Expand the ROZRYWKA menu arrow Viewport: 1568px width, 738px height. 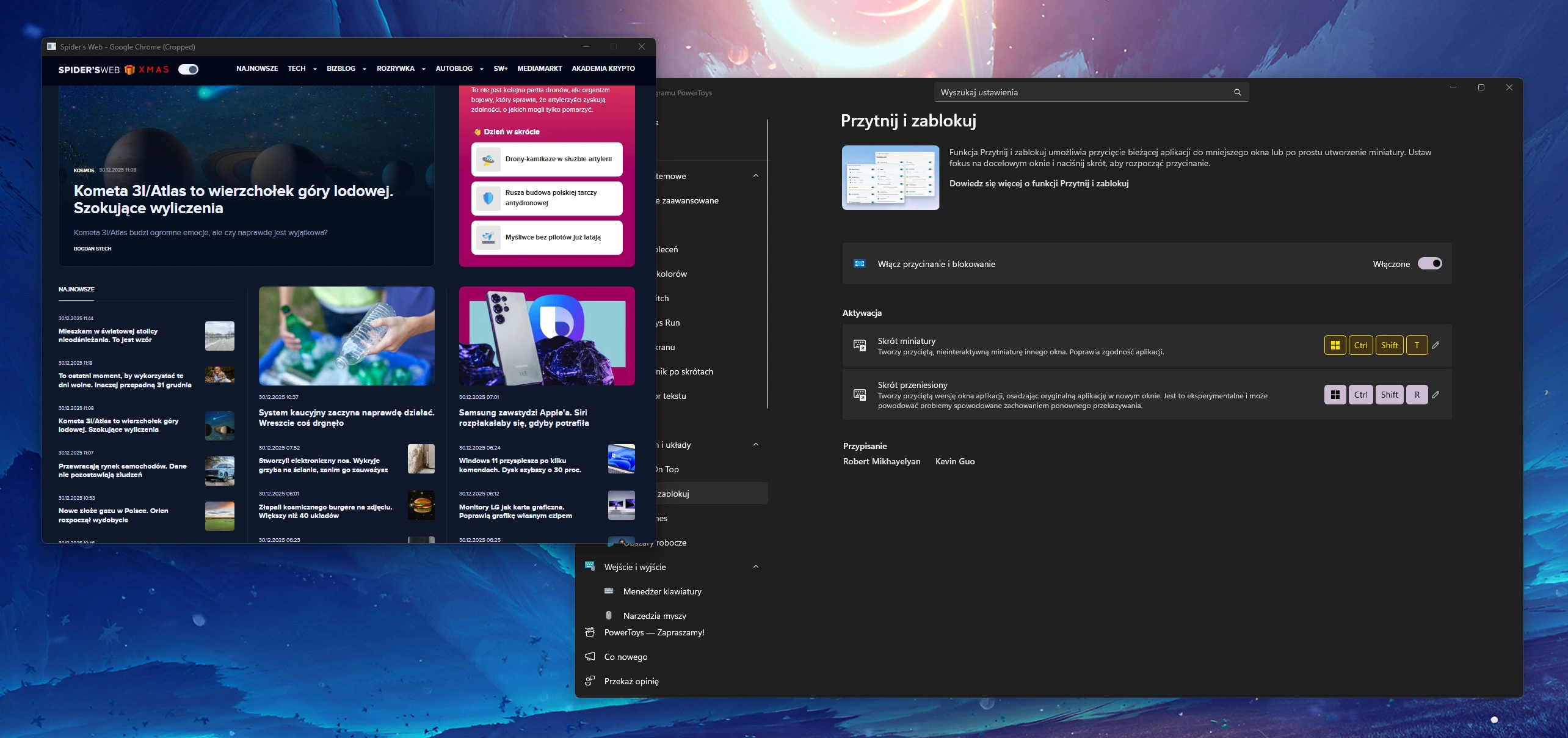(x=424, y=69)
